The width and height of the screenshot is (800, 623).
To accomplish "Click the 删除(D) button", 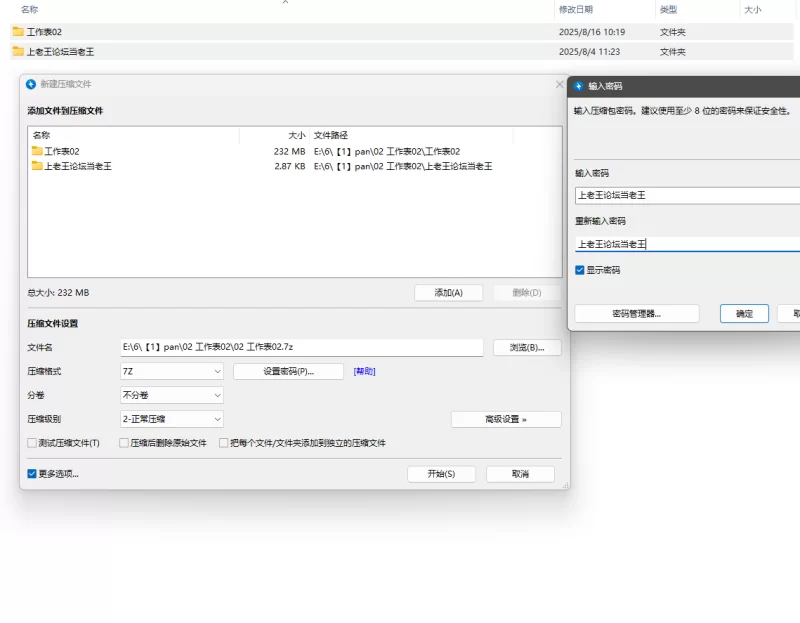I will point(527,293).
